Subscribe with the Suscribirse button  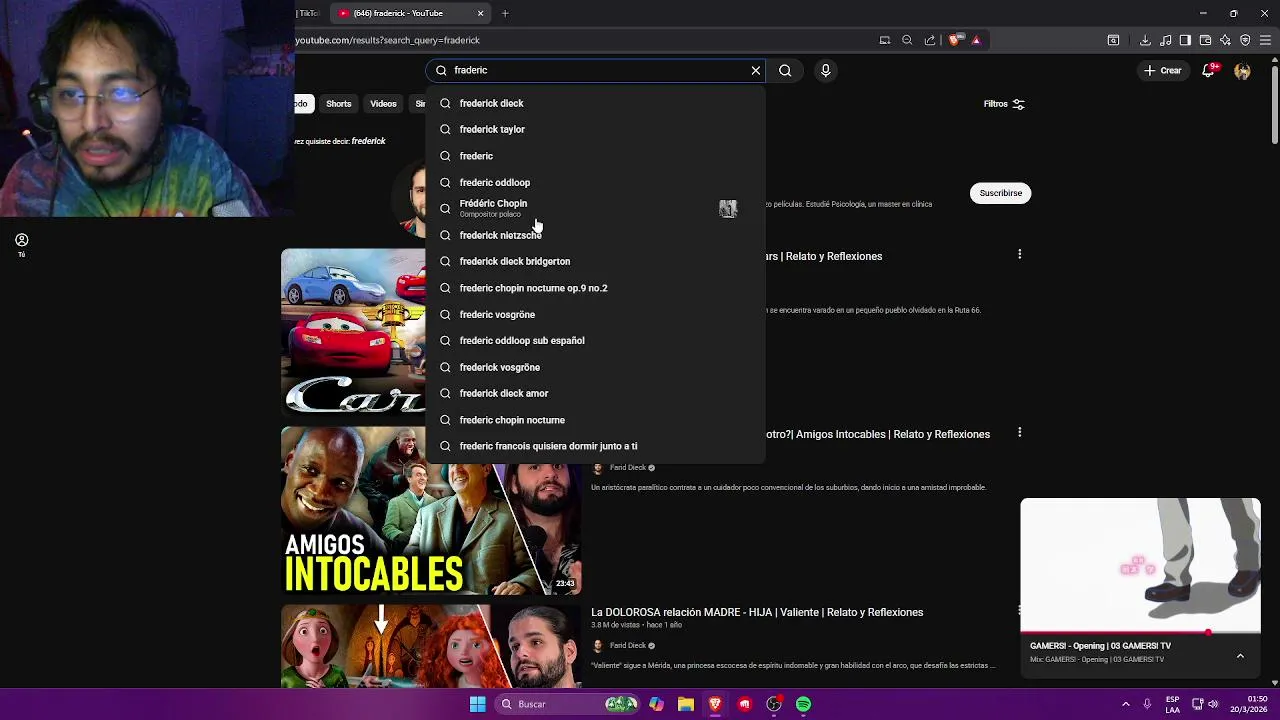click(1000, 193)
